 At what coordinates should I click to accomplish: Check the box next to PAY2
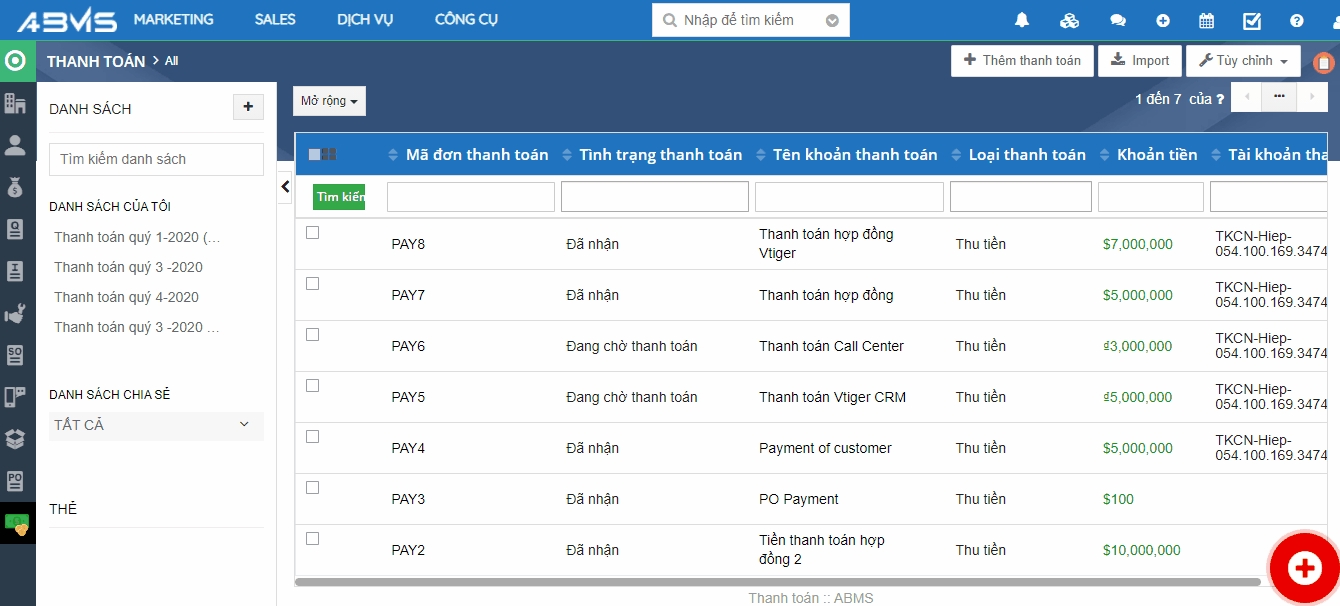(x=312, y=538)
